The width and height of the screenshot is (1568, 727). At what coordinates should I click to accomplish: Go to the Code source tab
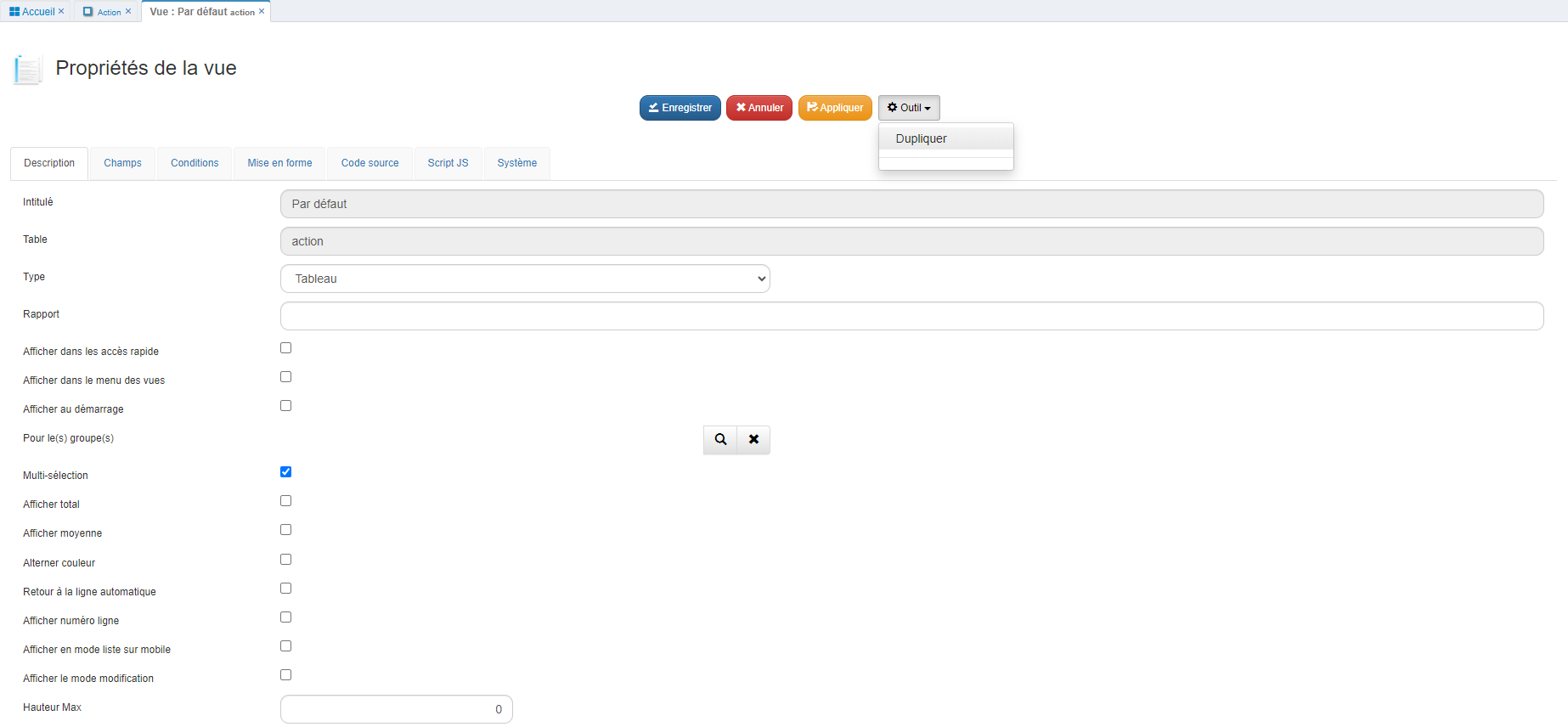(369, 163)
